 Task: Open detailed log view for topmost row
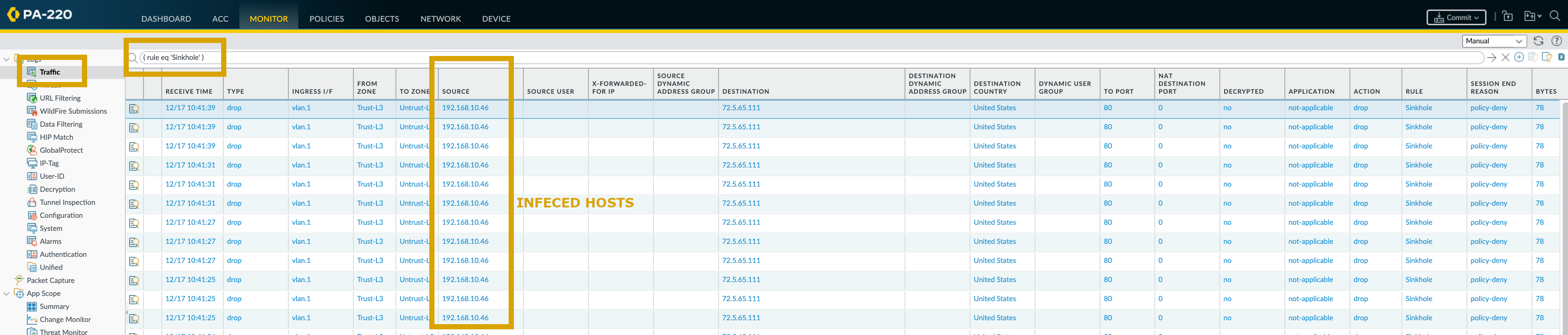(x=134, y=109)
